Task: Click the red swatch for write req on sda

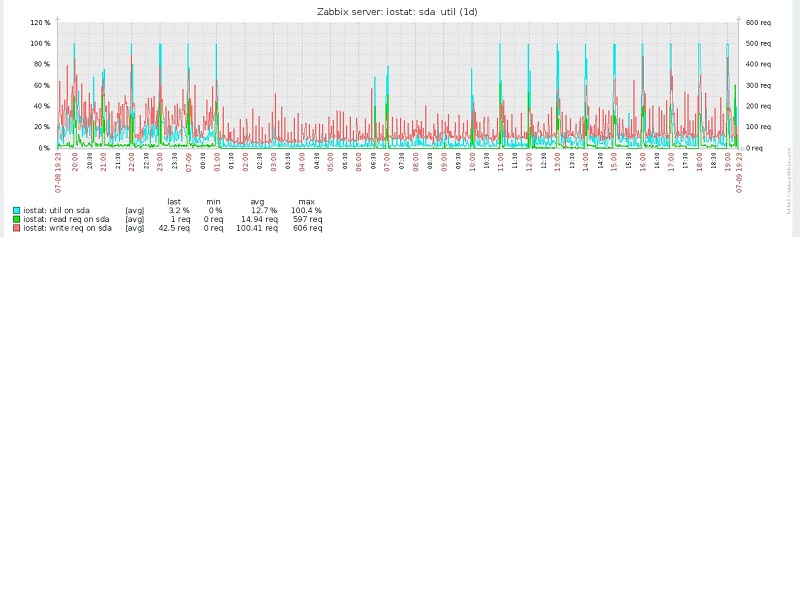Action: 17,228
